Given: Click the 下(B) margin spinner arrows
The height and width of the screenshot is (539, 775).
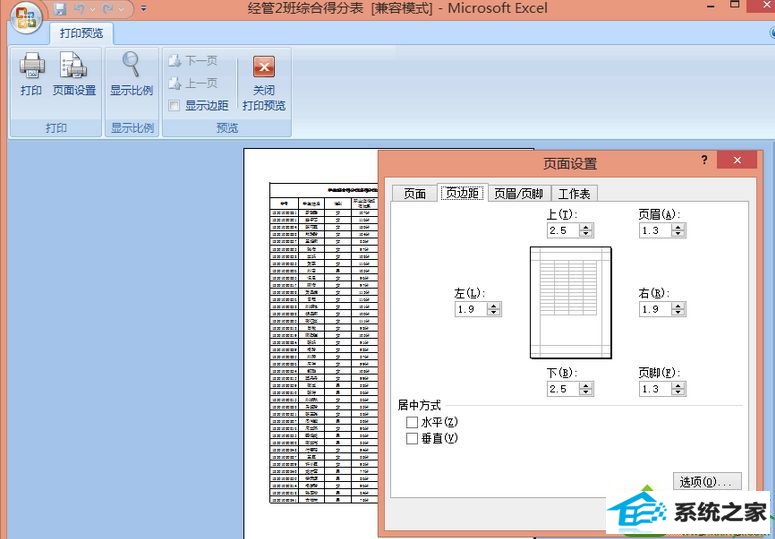Looking at the screenshot, I should (x=586, y=389).
